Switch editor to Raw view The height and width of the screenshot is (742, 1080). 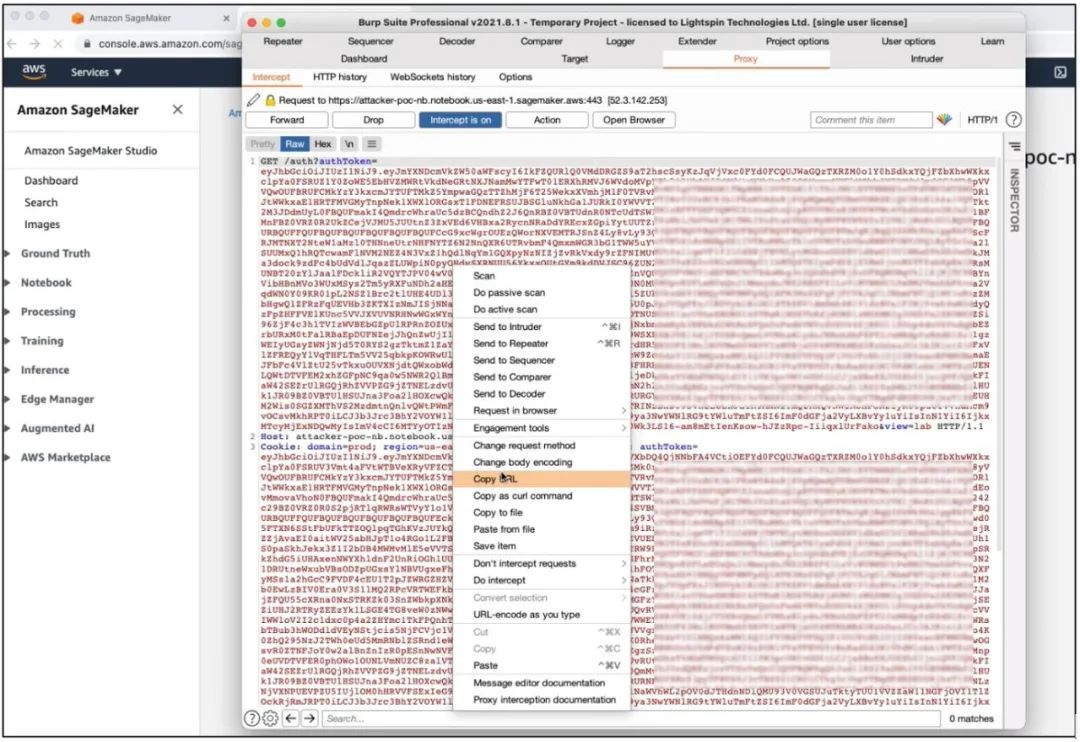coord(295,144)
